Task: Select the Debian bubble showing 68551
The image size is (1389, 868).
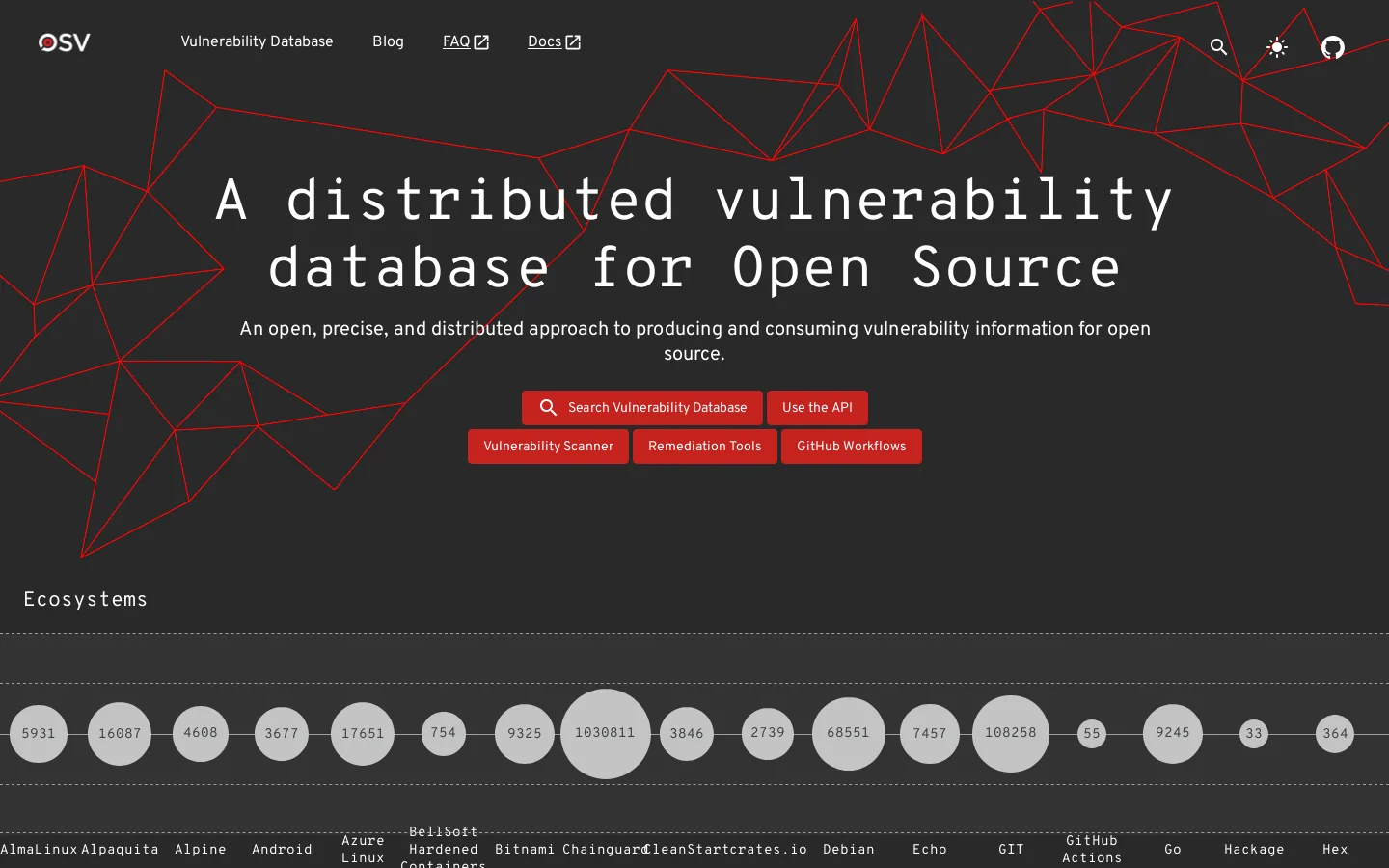Action: tap(849, 734)
